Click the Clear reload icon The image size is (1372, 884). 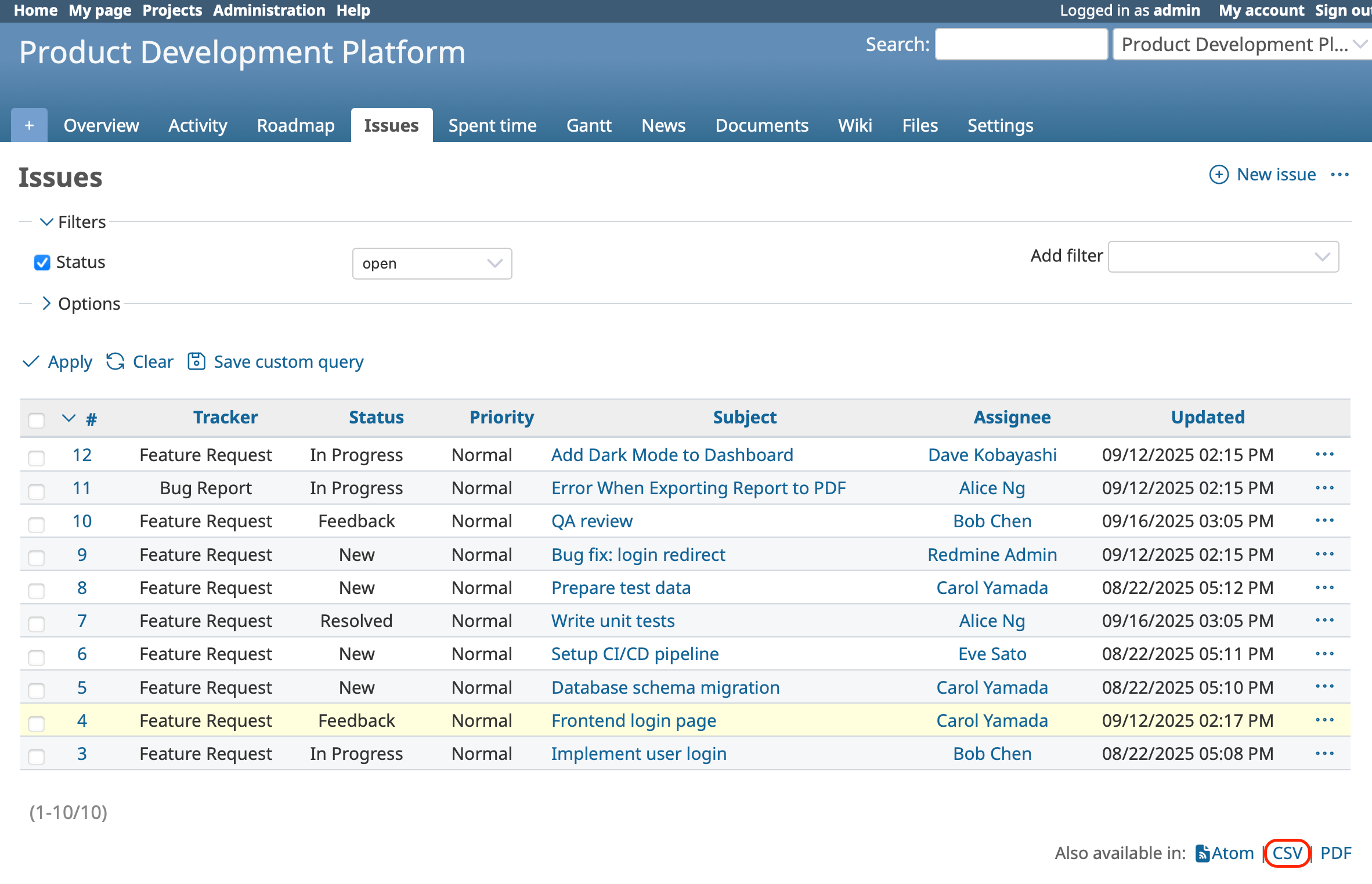(115, 361)
